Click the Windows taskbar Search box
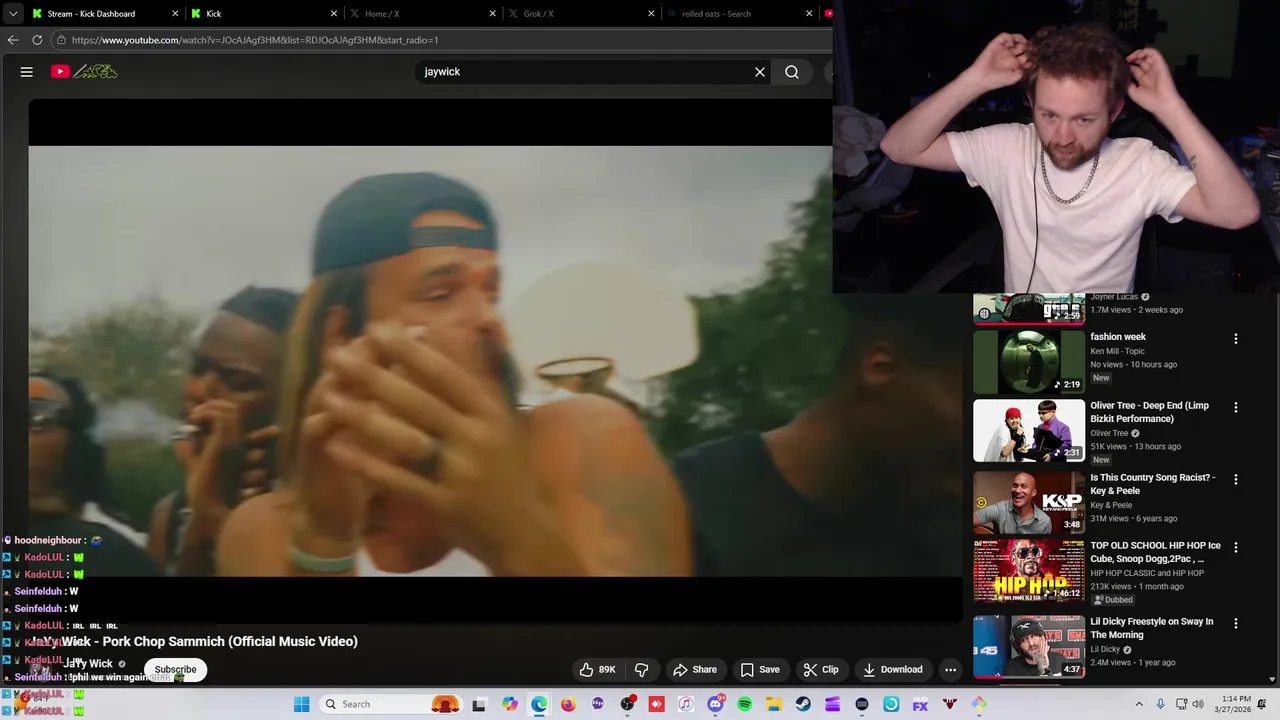 pyautogui.click(x=392, y=704)
